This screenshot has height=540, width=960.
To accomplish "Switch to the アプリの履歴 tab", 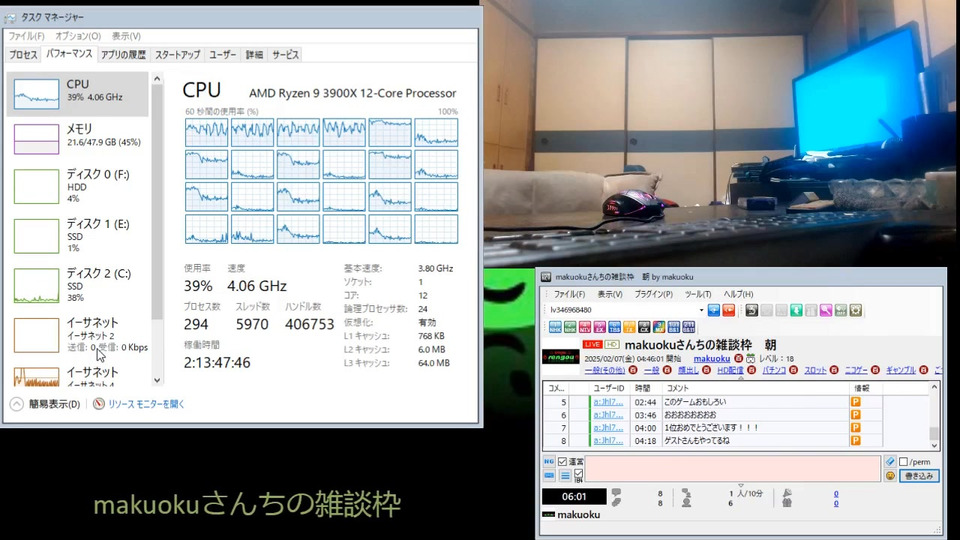I will (x=123, y=54).
